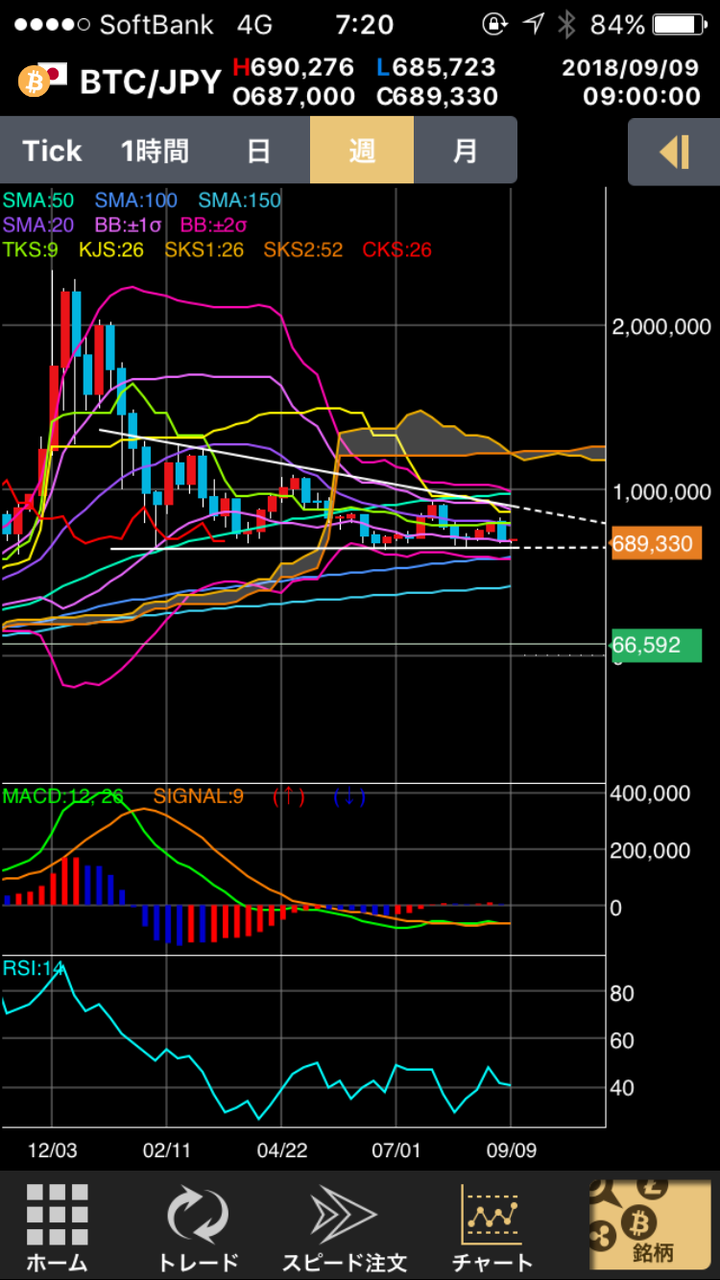Go to ホーム home screen
720x1280 pixels.
pyautogui.click(x=57, y=1228)
